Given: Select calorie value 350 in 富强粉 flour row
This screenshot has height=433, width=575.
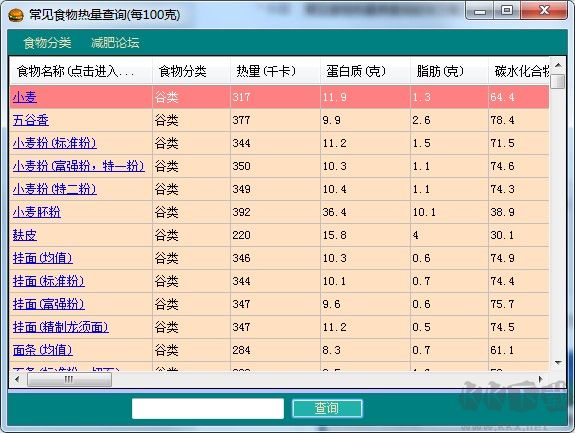Looking at the screenshot, I should click(x=241, y=166).
